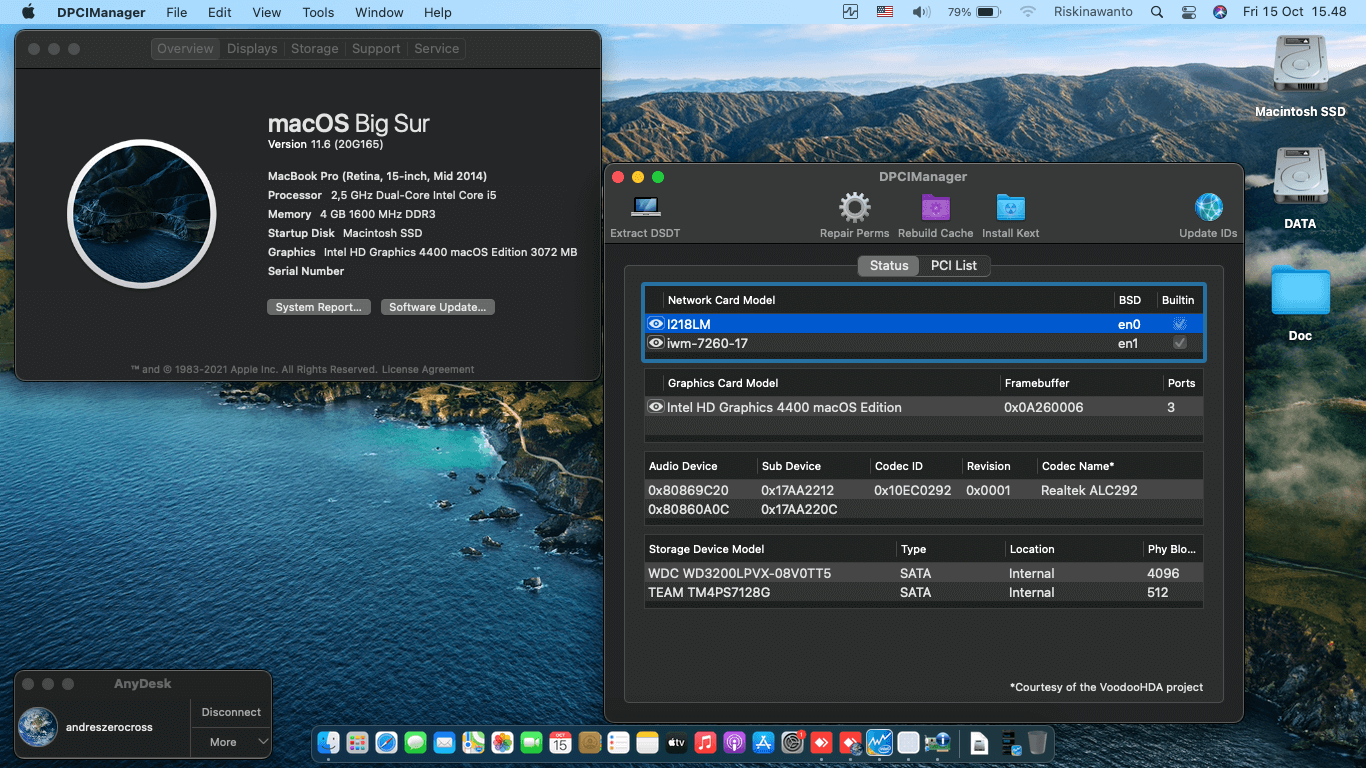Open the License Agreement link

pyautogui.click(x=428, y=369)
